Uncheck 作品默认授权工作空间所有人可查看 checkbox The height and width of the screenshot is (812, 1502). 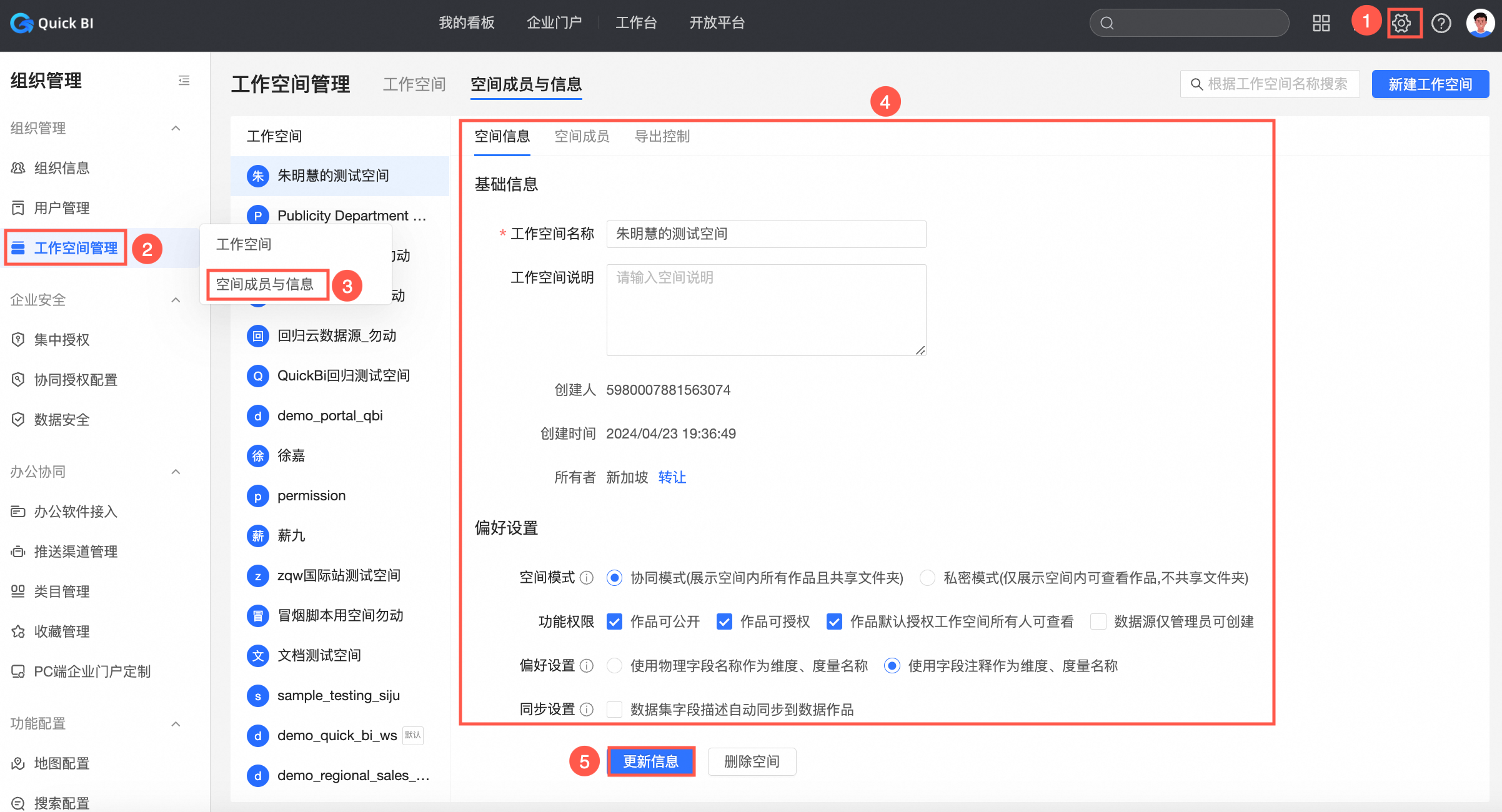pos(834,621)
